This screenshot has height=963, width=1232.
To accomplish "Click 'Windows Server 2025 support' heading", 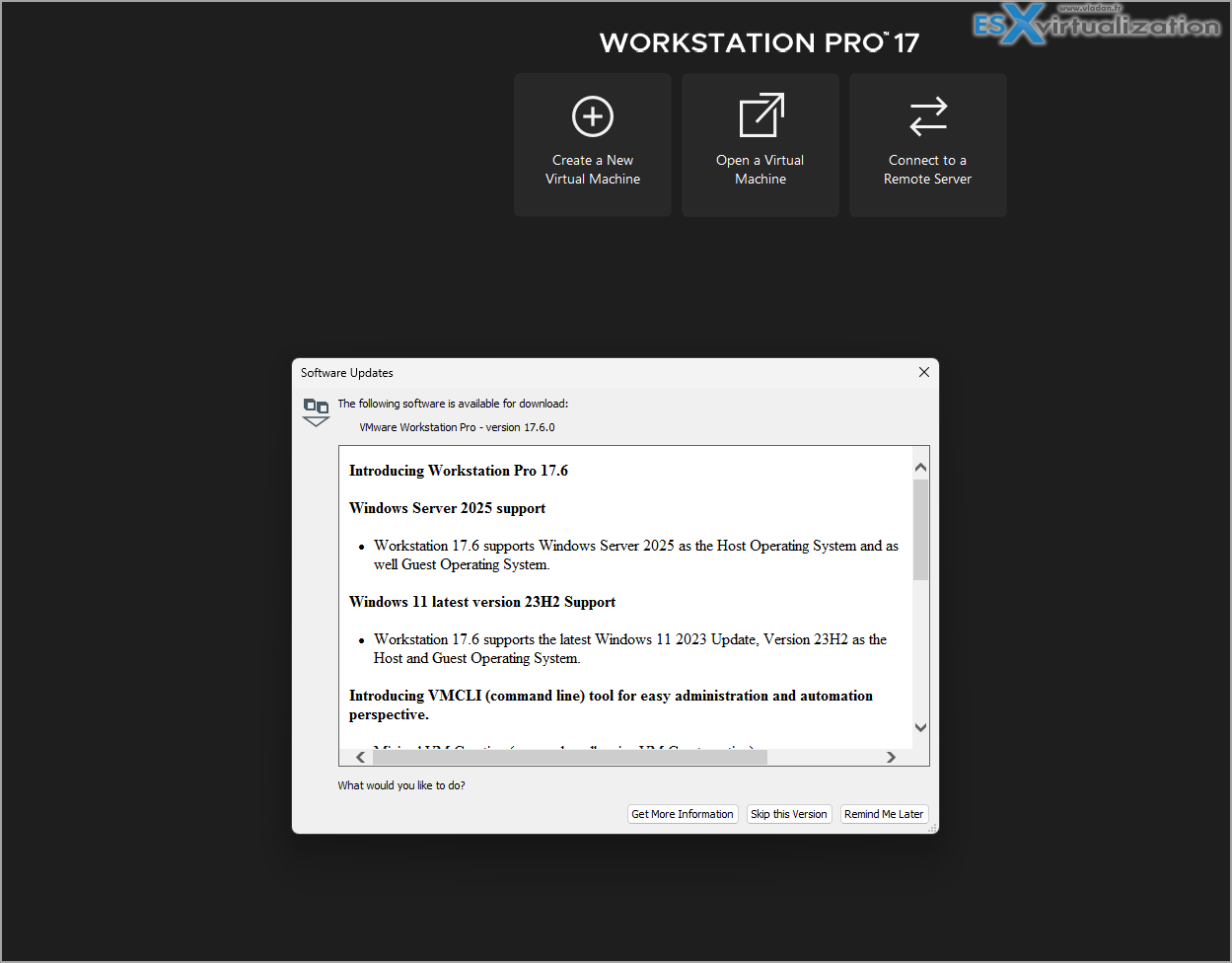I will (x=447, y=508).
